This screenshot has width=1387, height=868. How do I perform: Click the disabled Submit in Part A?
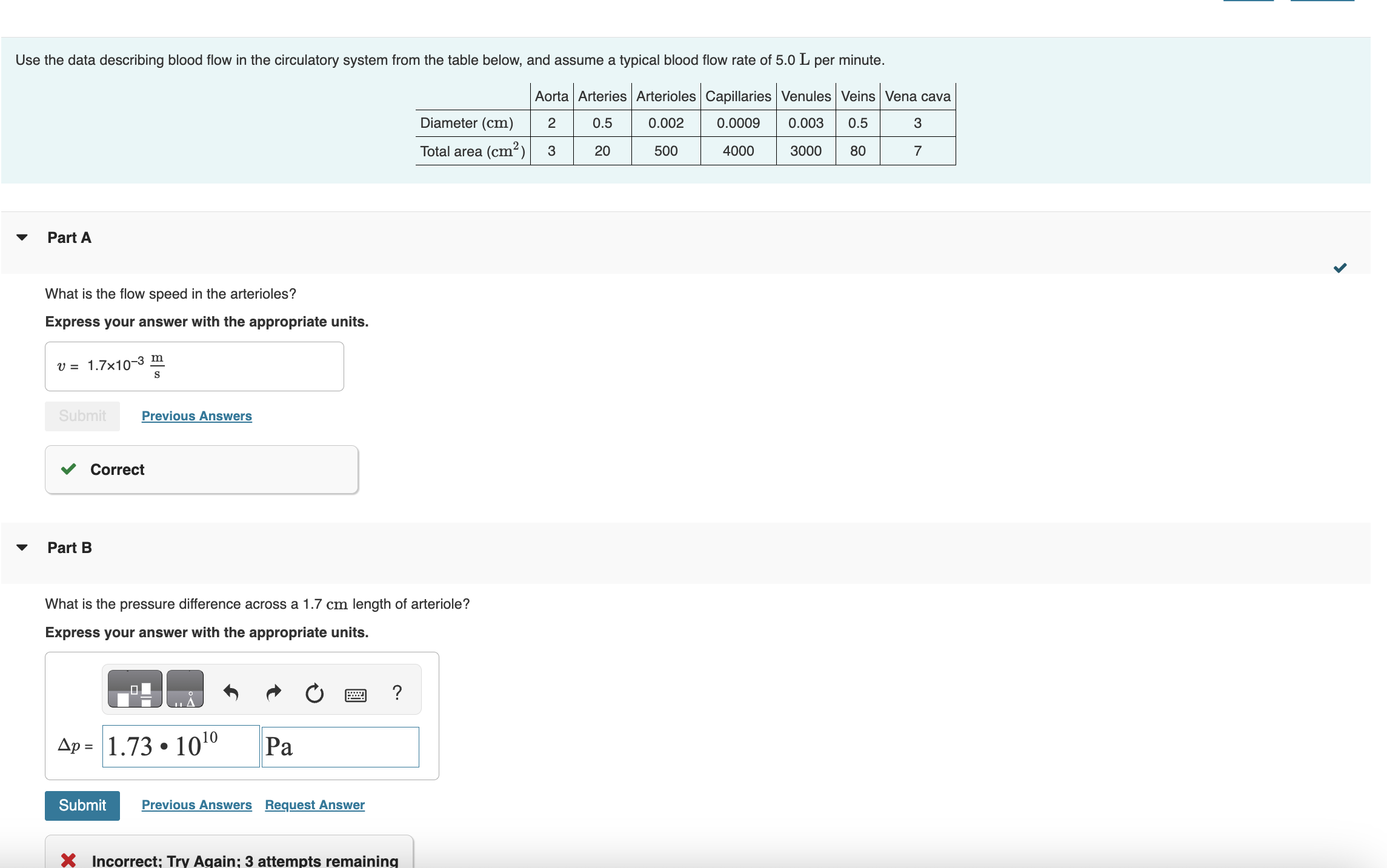(x=82, y=416)
